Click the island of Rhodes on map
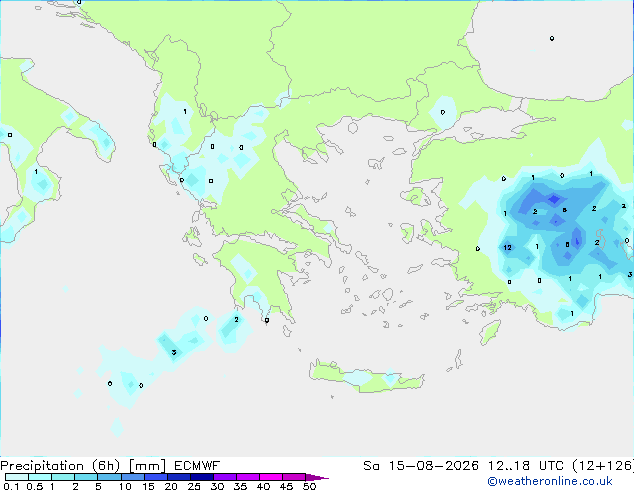Screen dimensions: 634x490 click(x=490, y=332)
